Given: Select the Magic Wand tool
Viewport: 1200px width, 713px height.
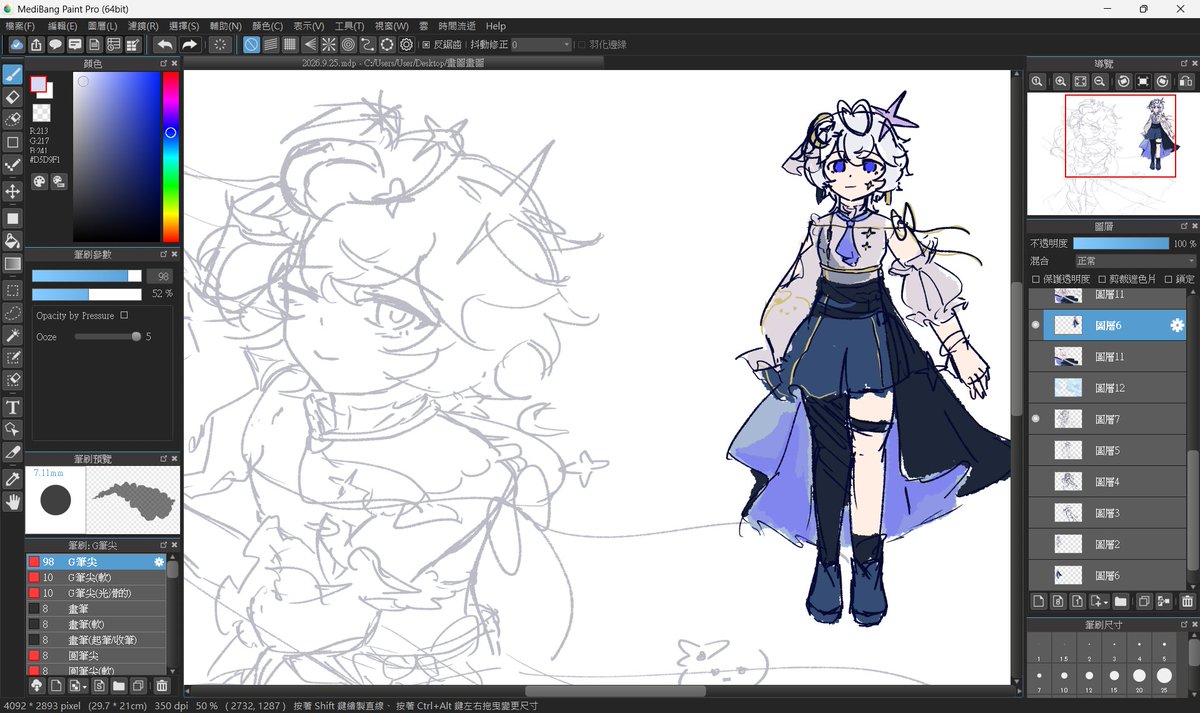Looking at the screenshot, I should tap(13, 336).
